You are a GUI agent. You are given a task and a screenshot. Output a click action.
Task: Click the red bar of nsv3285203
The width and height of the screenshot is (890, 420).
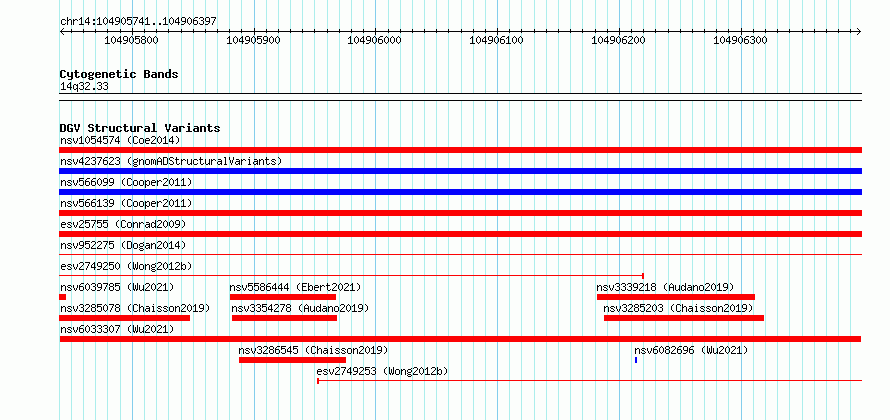tap(684, 318)
